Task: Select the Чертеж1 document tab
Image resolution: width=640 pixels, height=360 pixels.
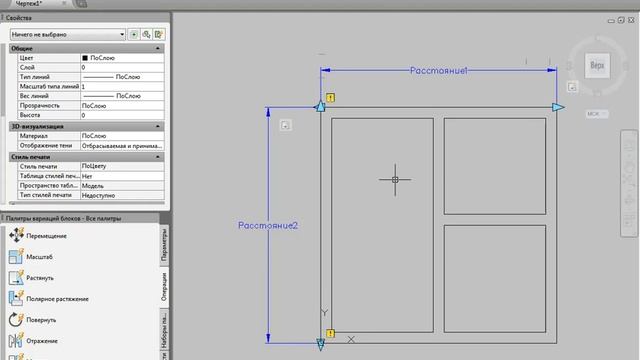Action: [x=29, y=4]
